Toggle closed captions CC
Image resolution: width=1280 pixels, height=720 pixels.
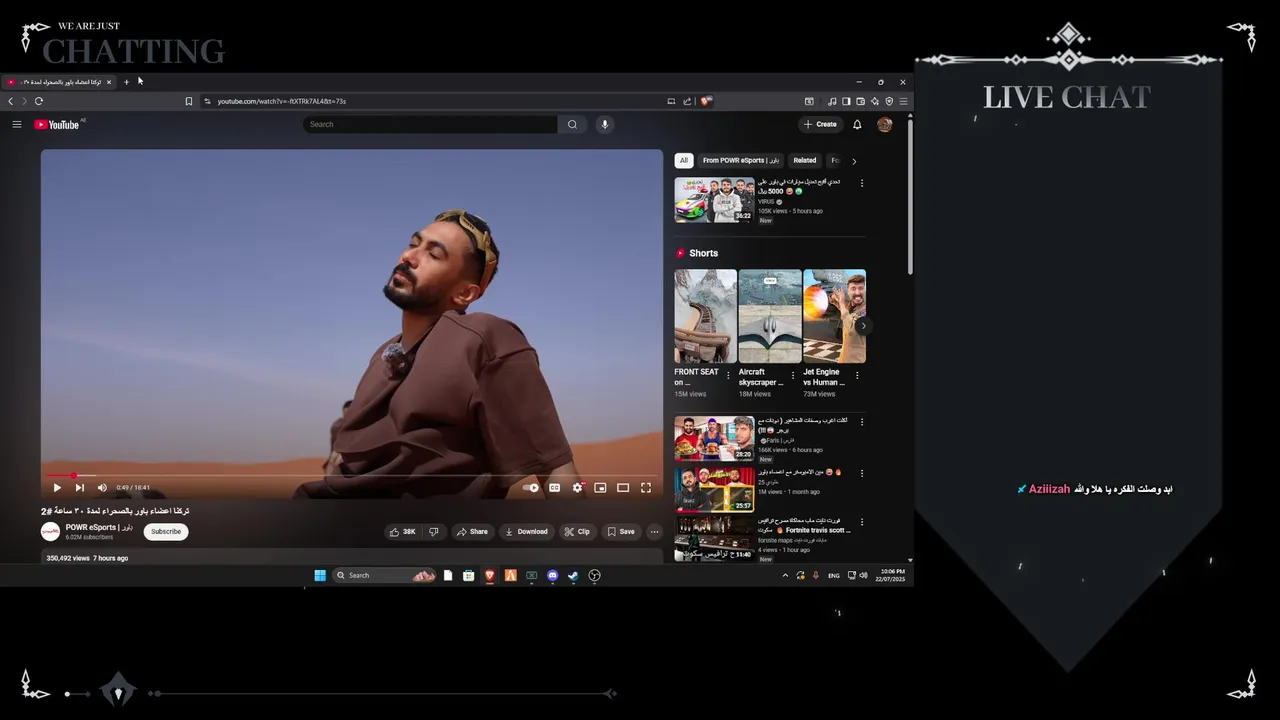tap(554, 488)
